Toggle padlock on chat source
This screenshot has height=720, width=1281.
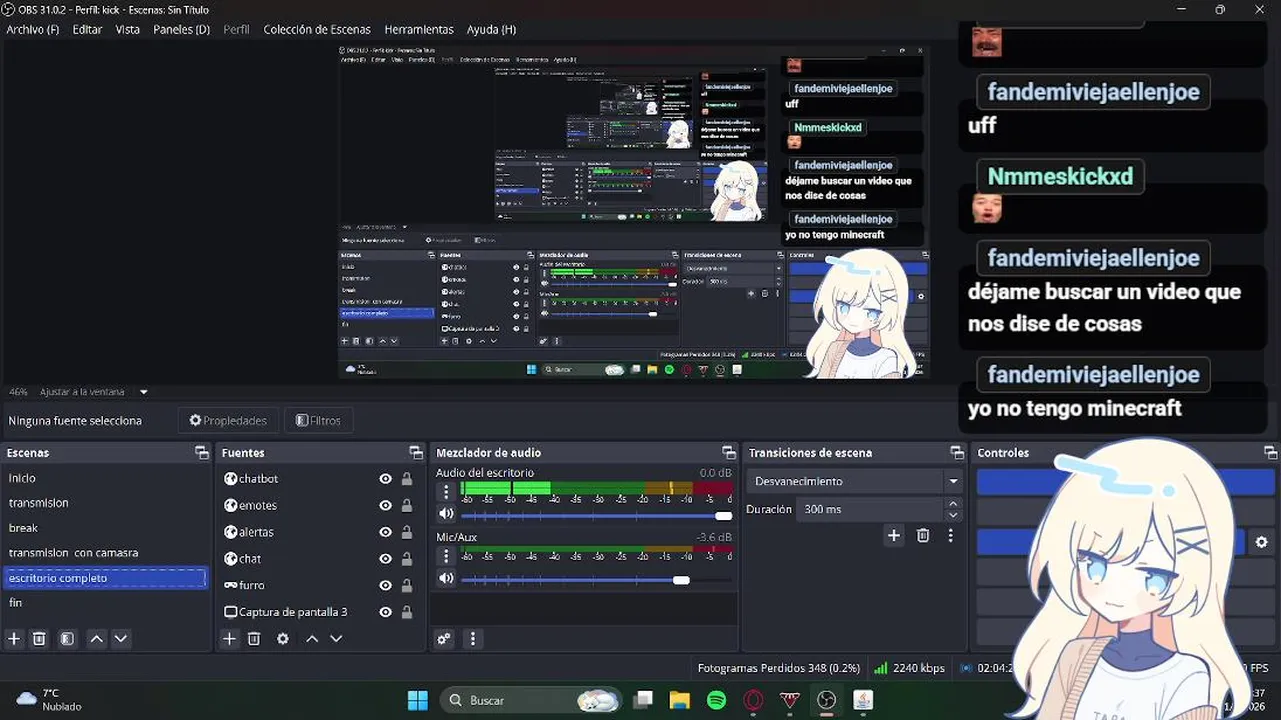click(x=407, y=559)
